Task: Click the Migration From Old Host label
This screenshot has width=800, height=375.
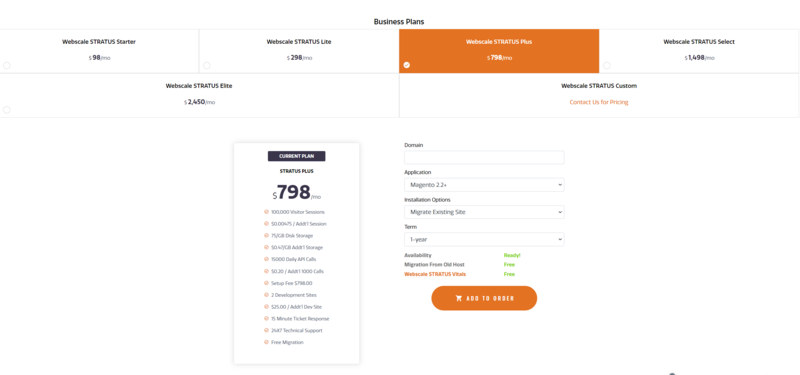Action: pyautogui.click(x=434, y=265)
